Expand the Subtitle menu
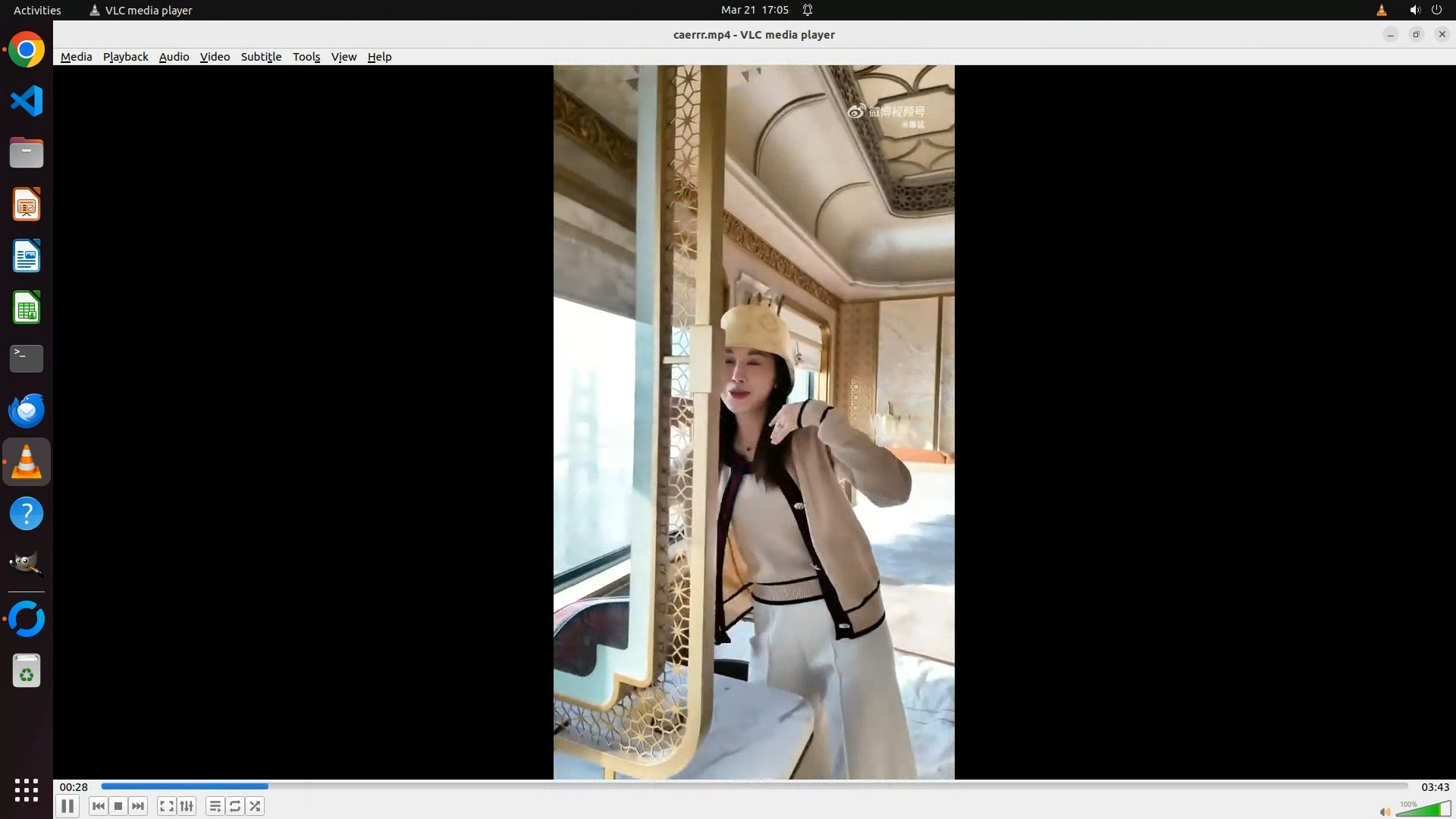 pyautogui.click(x=261, y=57)
